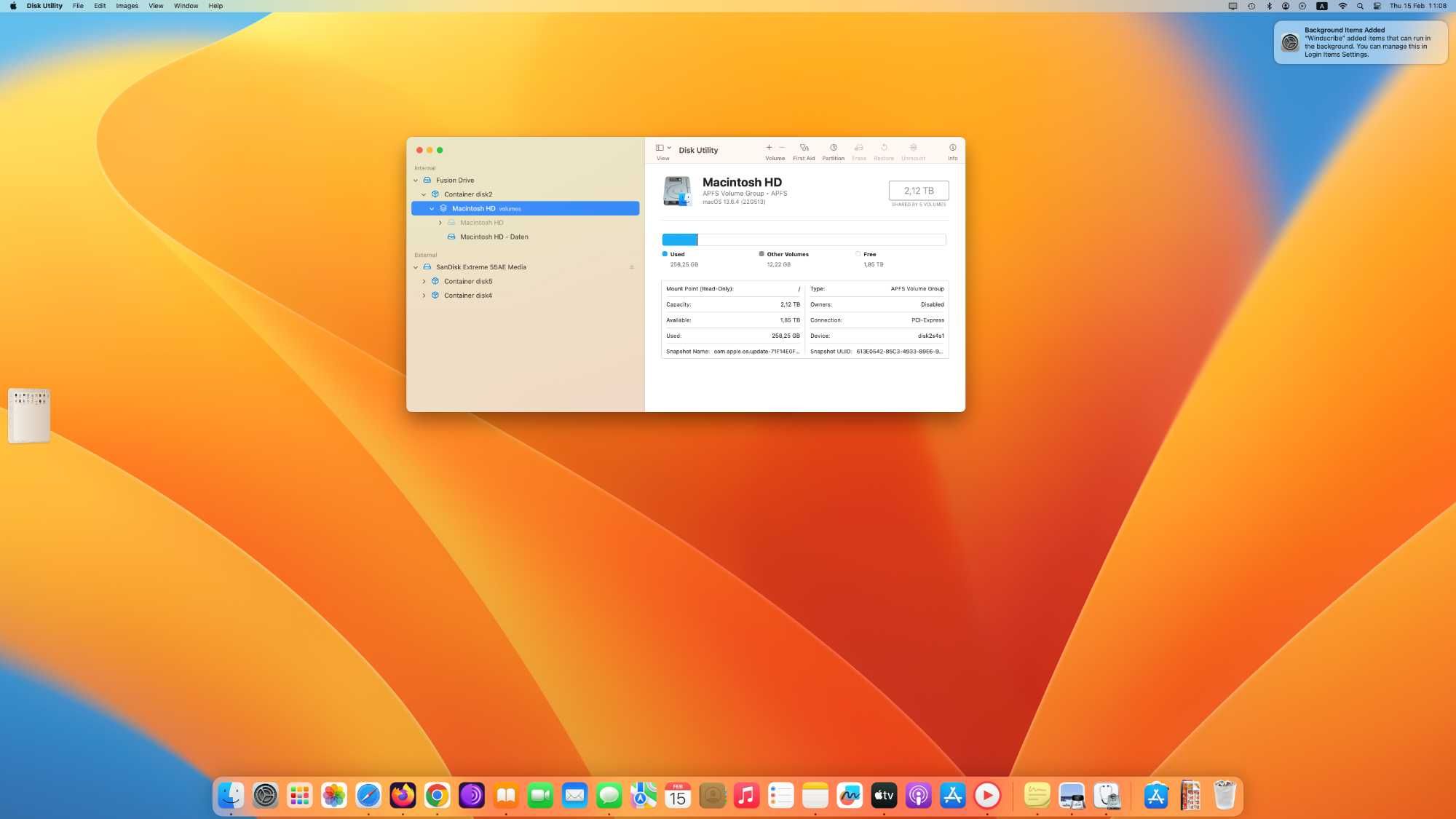Click the disk2s4s1 device value
The width and height of the screenshot is (1456, 819).
[930, 336]
